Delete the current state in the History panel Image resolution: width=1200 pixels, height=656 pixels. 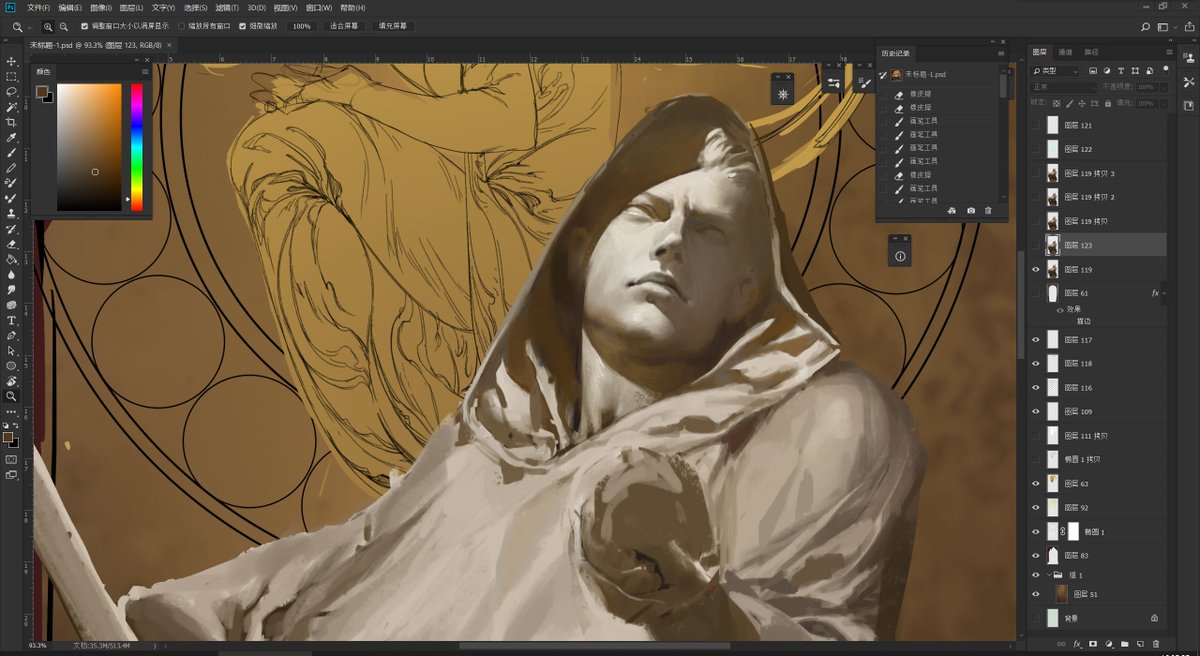(x=988, y=211)
